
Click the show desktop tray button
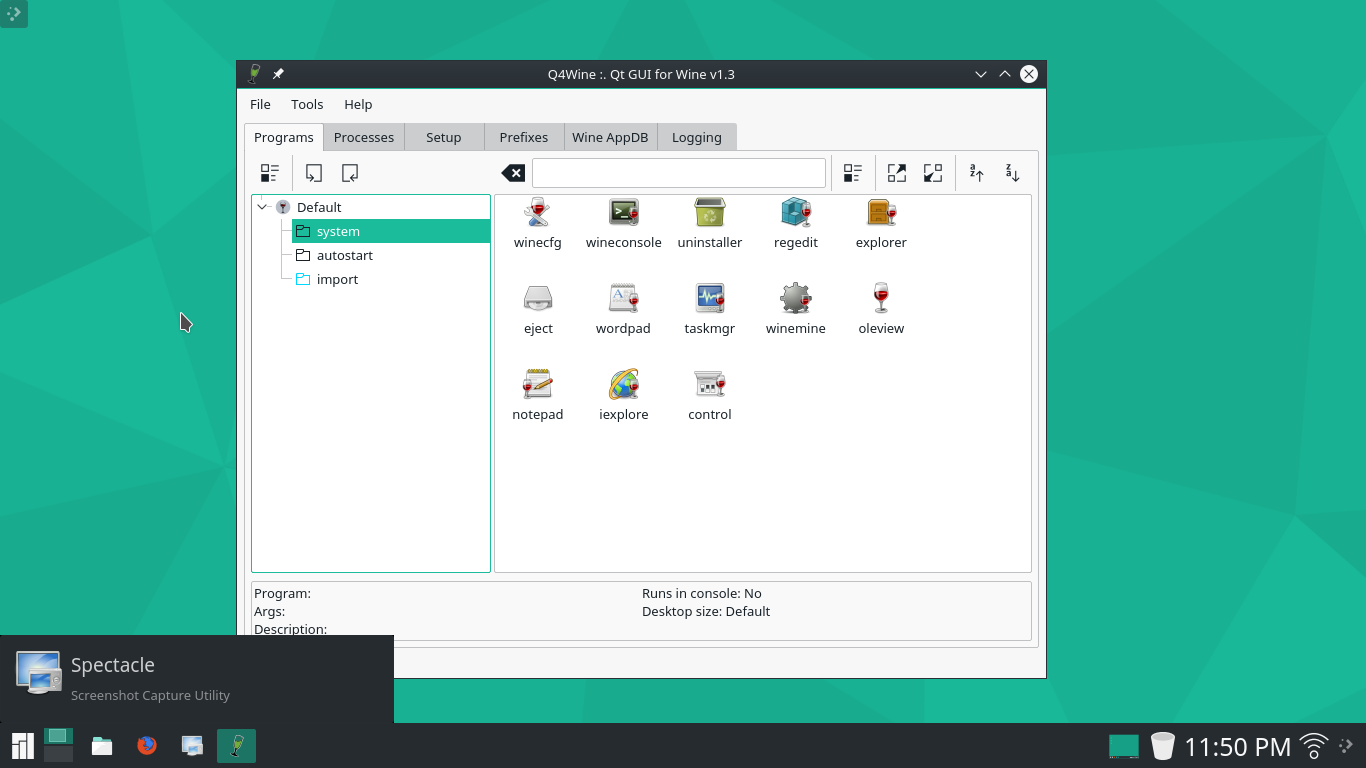(1124, 746)
